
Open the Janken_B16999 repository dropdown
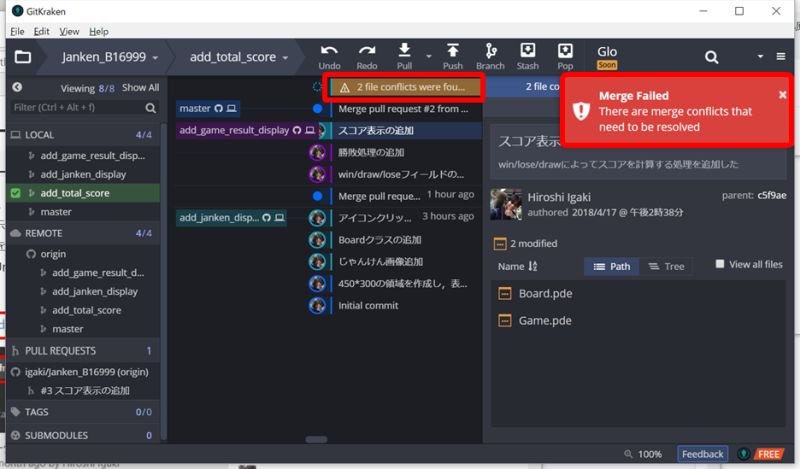click(155, 58)
